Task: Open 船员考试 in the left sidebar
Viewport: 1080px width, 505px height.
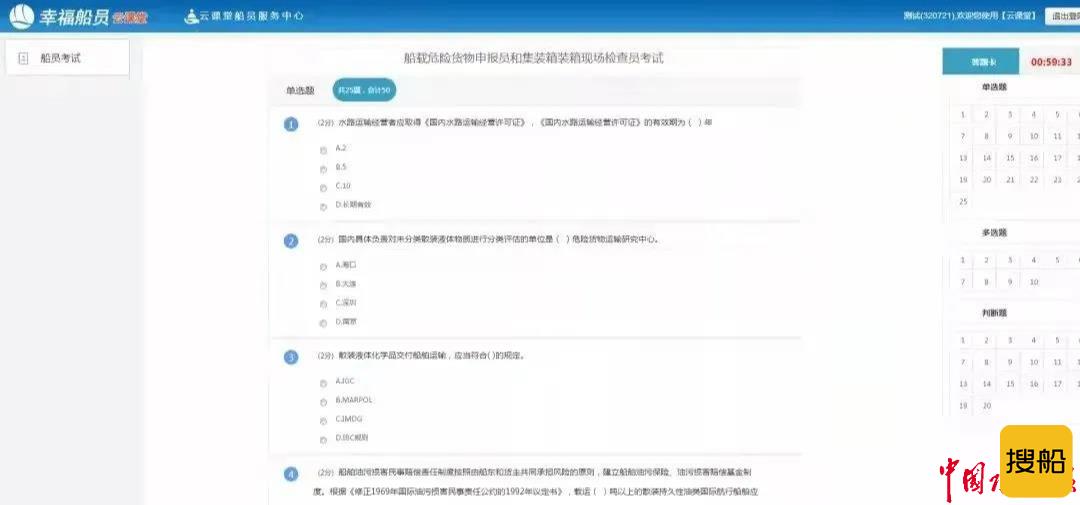Action: click(67, 58)
